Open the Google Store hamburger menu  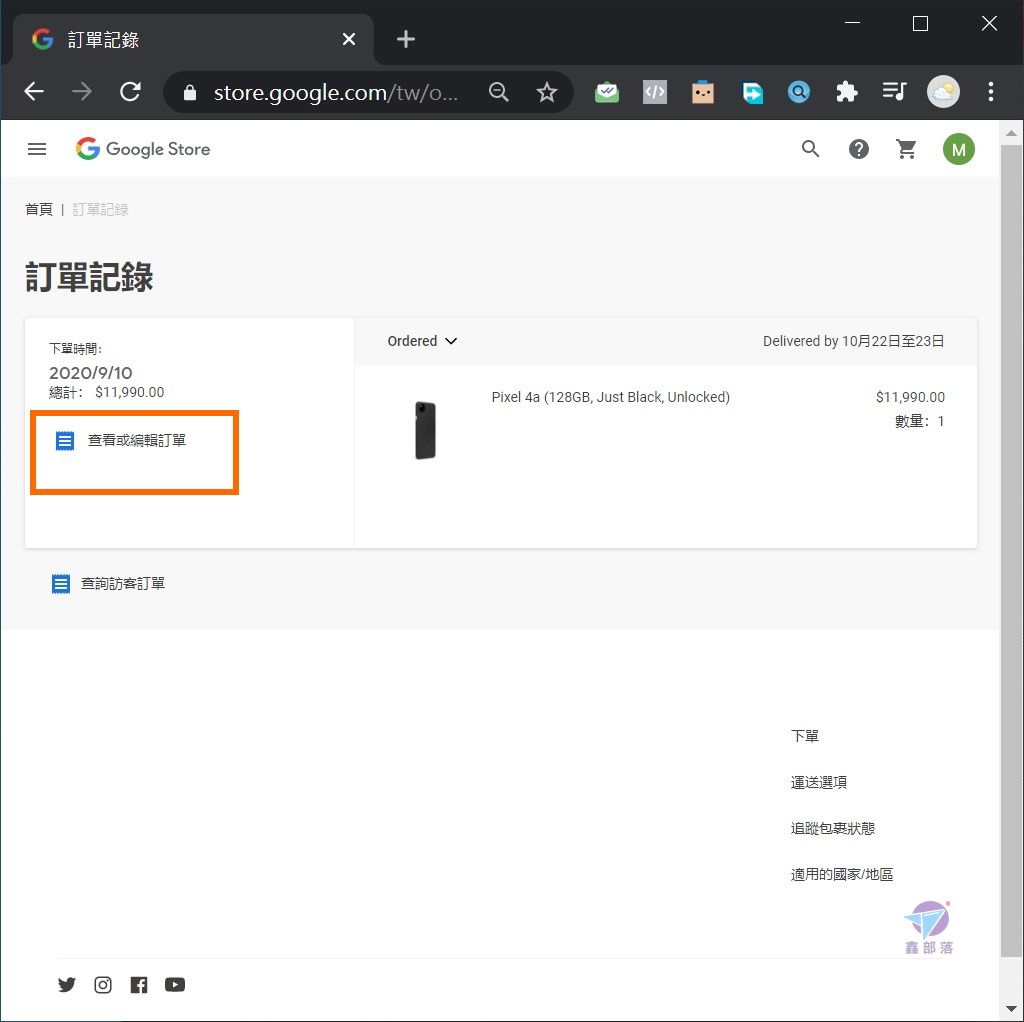coord(37,149)
